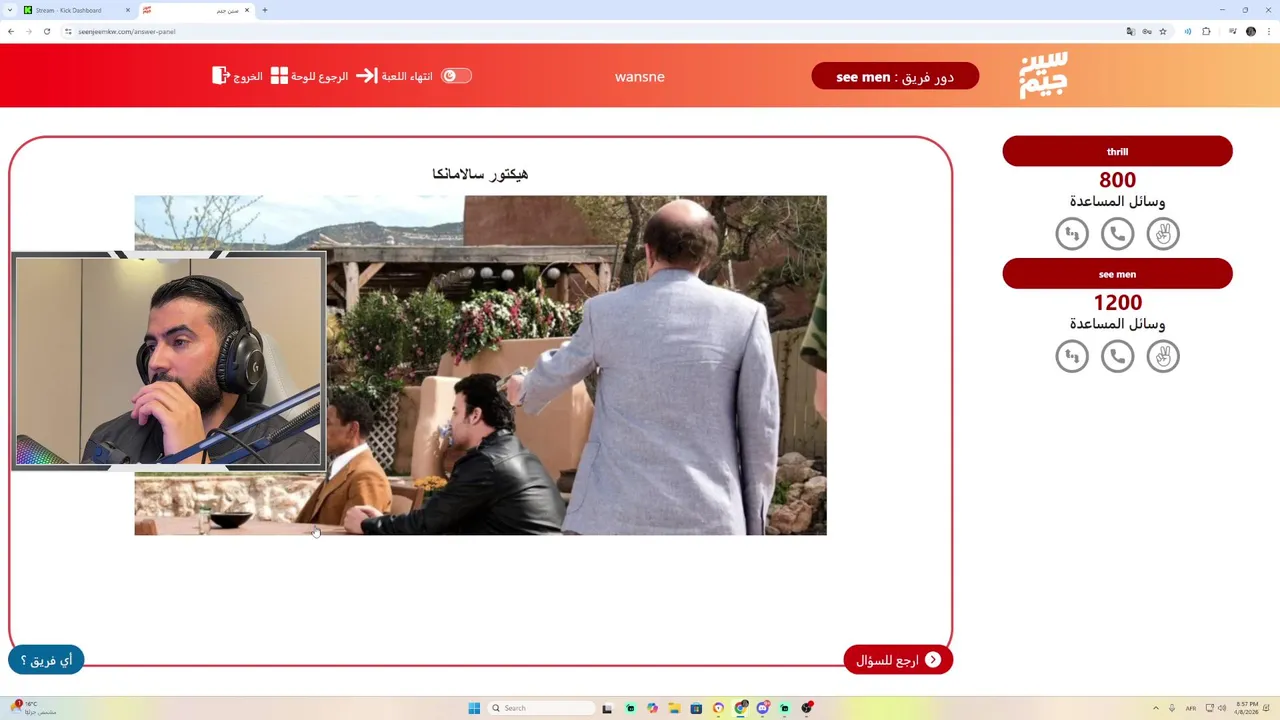Click الخروج to exit the game

(237, 76)
